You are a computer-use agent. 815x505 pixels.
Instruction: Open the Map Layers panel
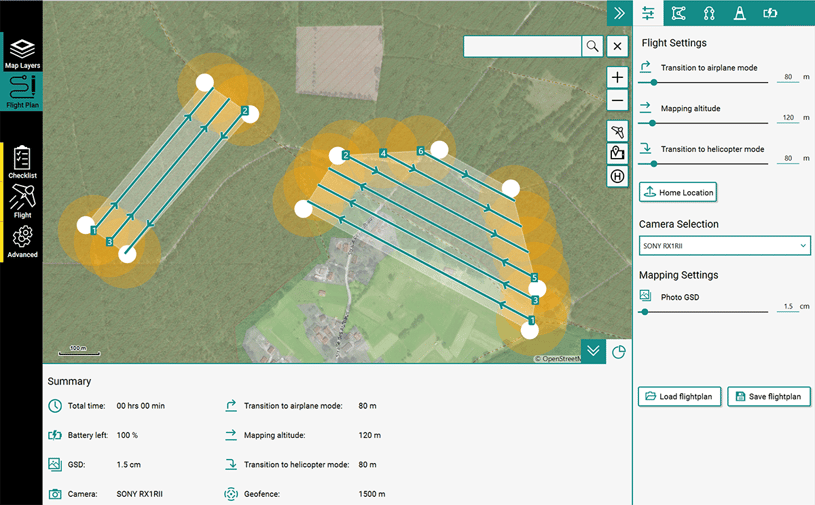[x=21, y=52]
